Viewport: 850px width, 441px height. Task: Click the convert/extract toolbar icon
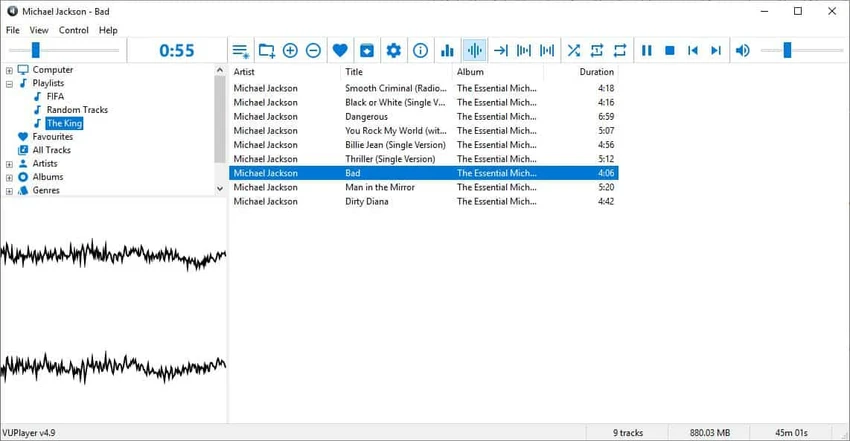pyautogui.click(x=367, y=51)
